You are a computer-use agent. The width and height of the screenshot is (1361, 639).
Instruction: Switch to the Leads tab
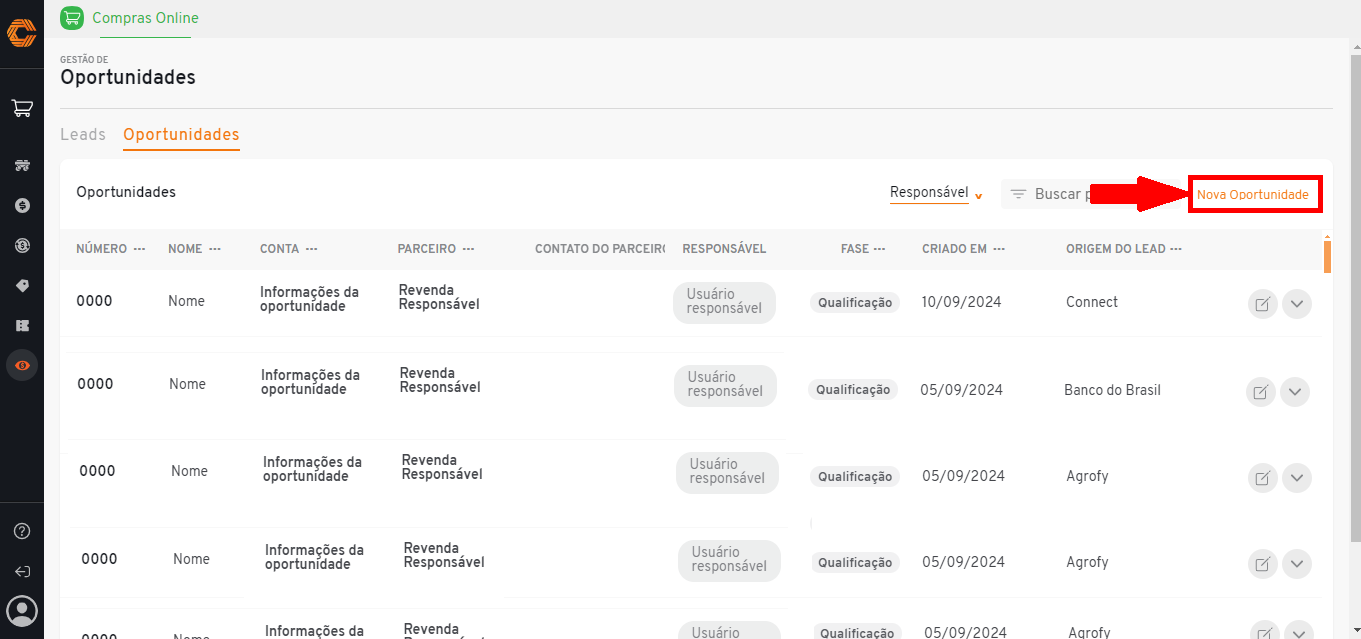click(x=83, y=134)
